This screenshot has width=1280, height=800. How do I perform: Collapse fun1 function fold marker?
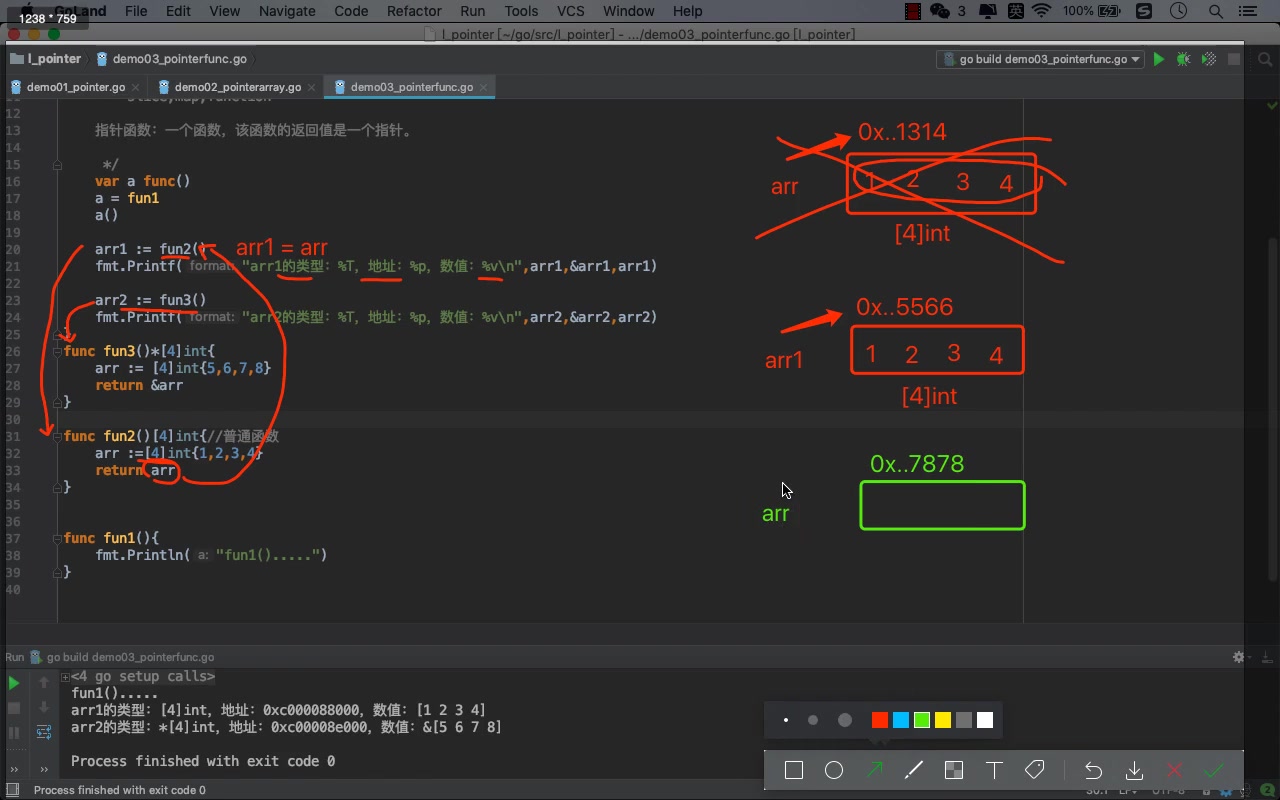[x=58, y=538]
